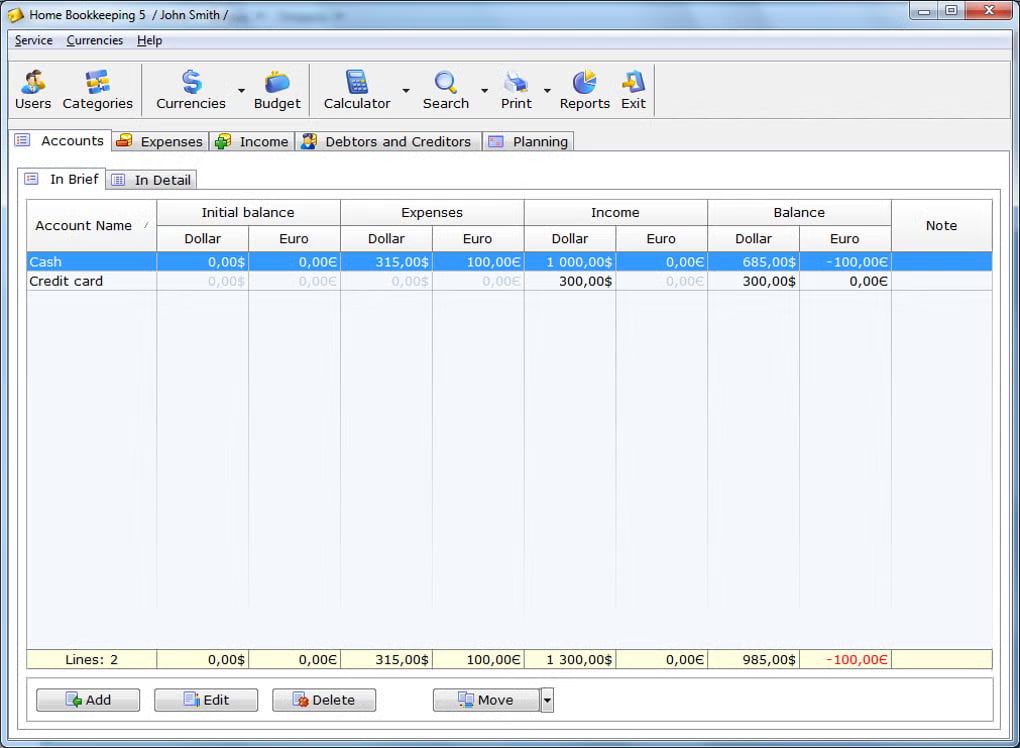Switch to the Expenses tab
Screen dimensions: 1020x748
[160, 141]
